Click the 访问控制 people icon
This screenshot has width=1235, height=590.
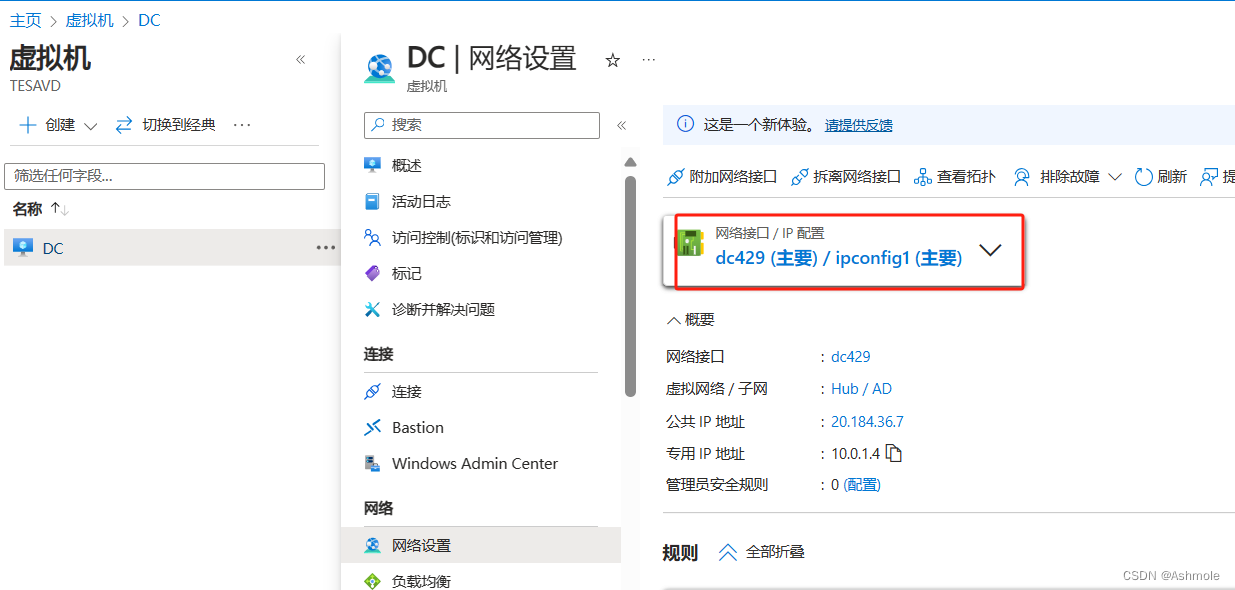(x=373, y=237)
